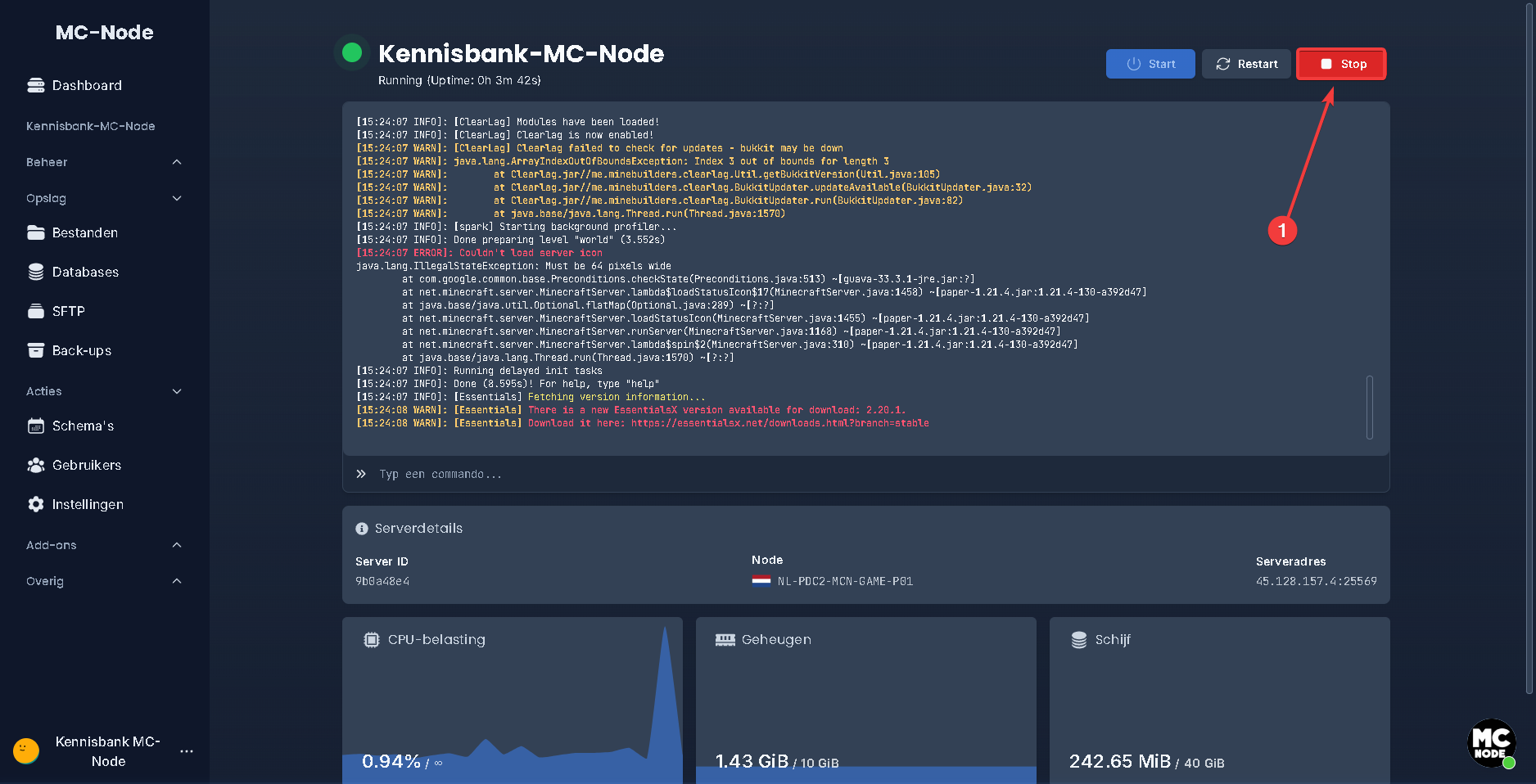Go to Bestanden page

pos(105,232)
